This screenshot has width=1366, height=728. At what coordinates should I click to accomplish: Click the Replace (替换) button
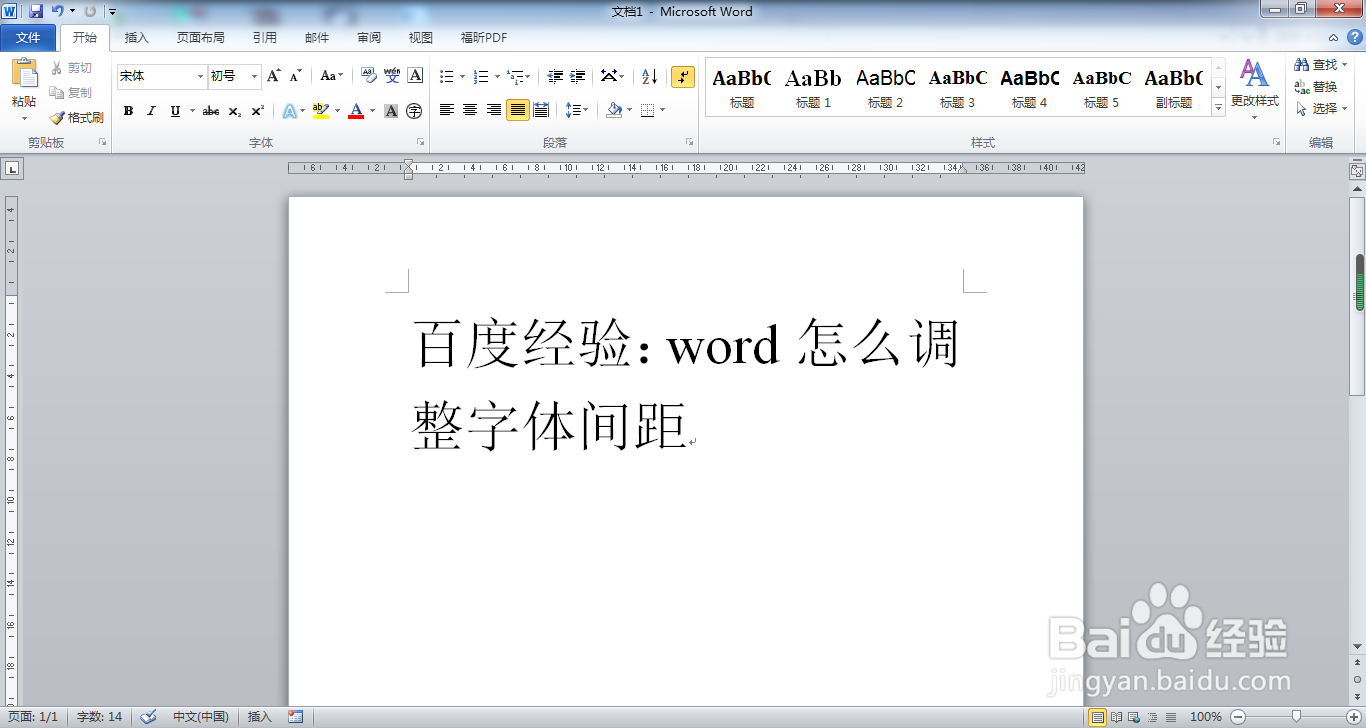[x=1316, y=87]
